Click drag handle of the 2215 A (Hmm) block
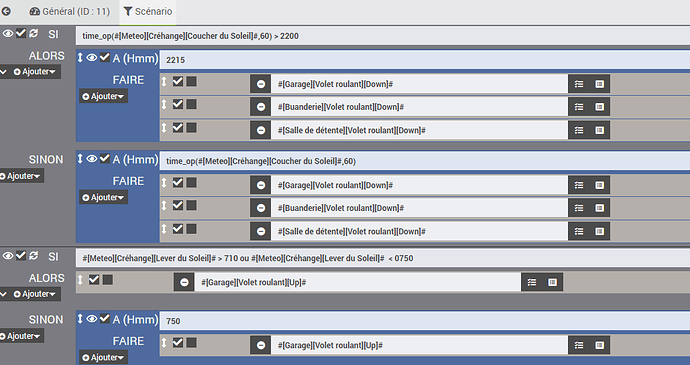 [x=80, y=58]
